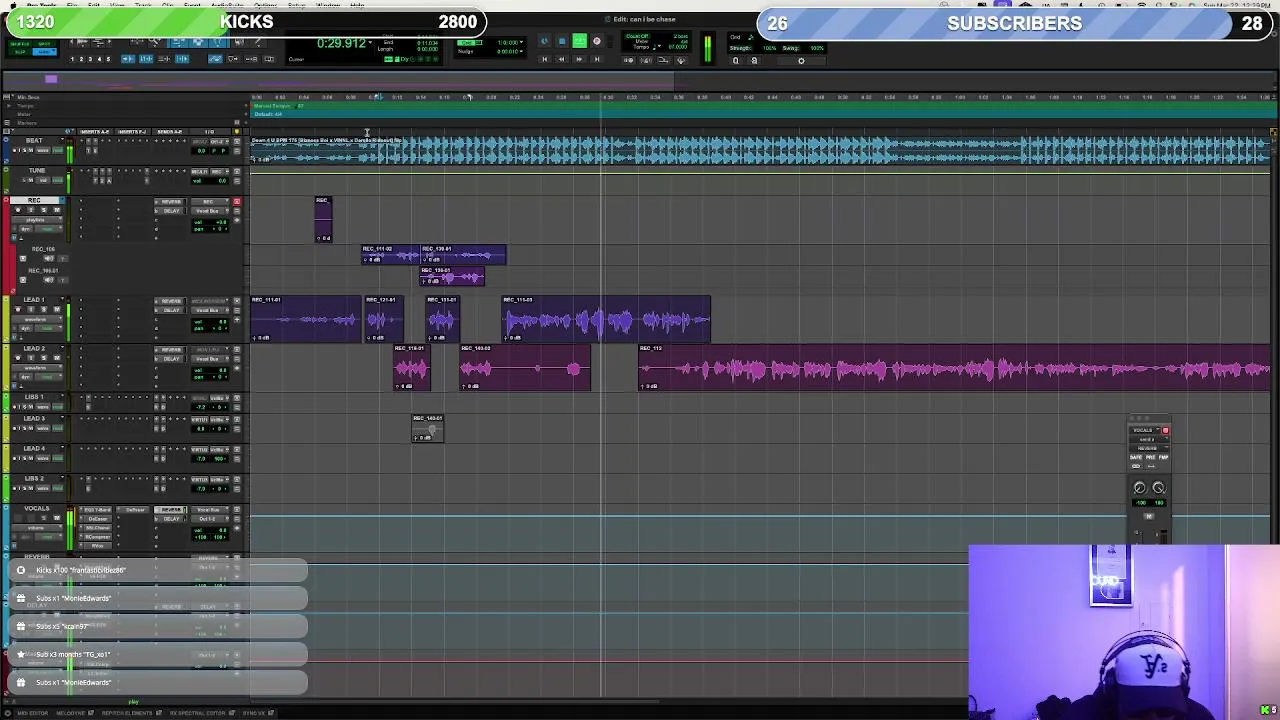
Task: Click the REC track volume value field
Action: point(210,222)
